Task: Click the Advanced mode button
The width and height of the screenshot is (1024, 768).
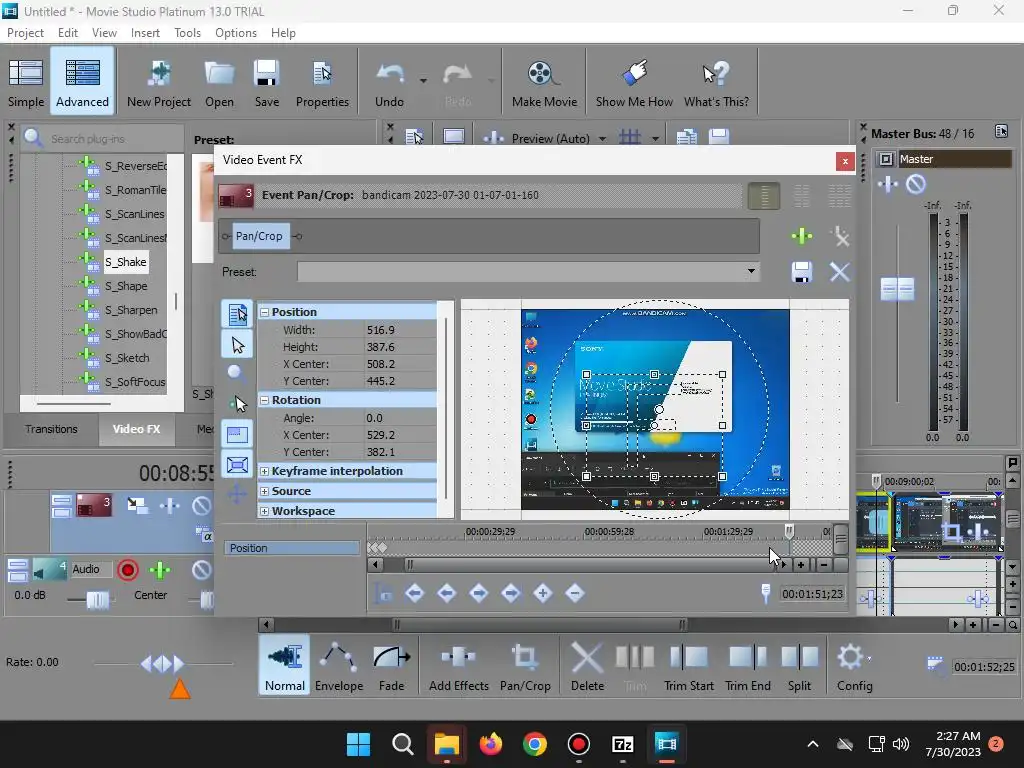Action: pos(82,82)
